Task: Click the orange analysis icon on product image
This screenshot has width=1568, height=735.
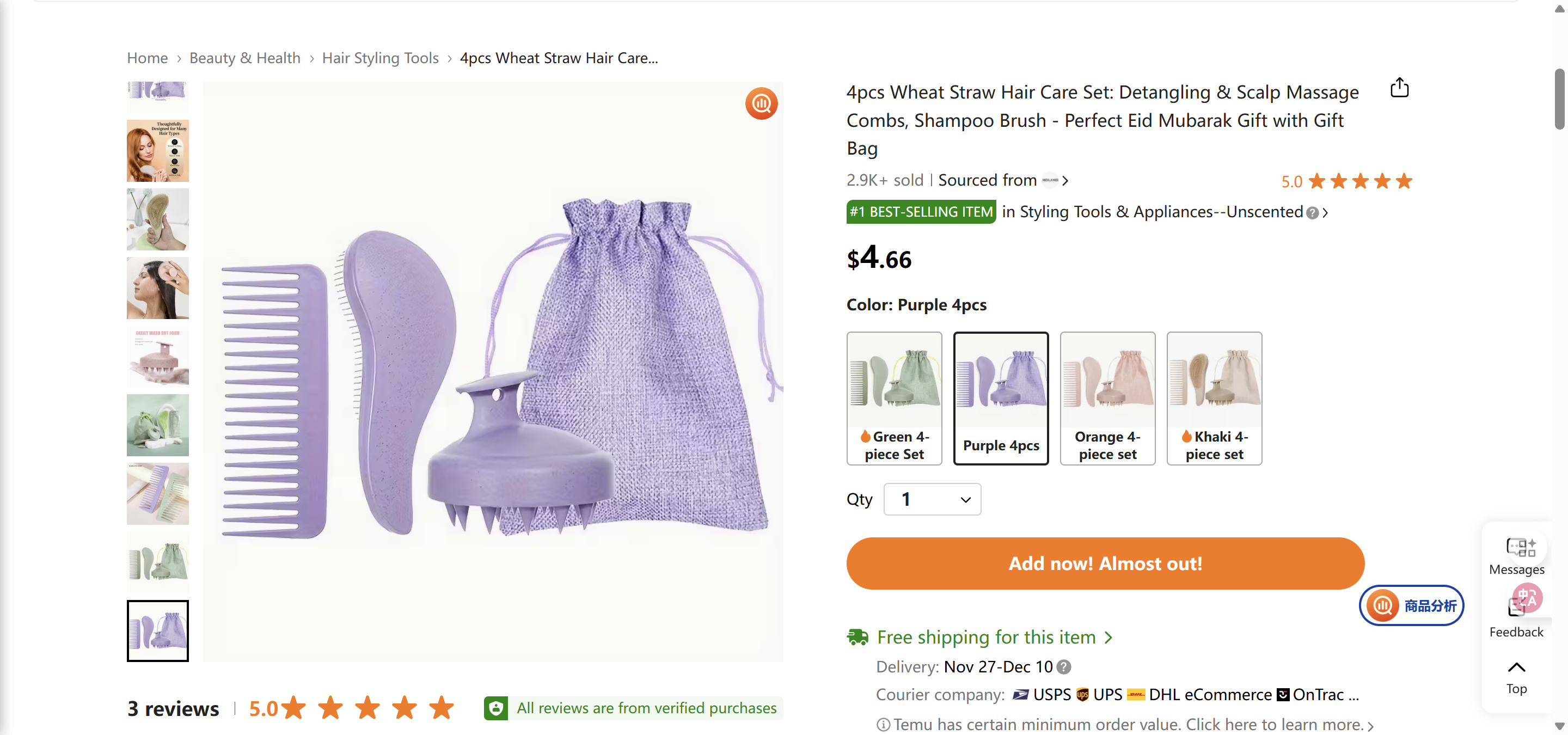Action: point(761,104)
